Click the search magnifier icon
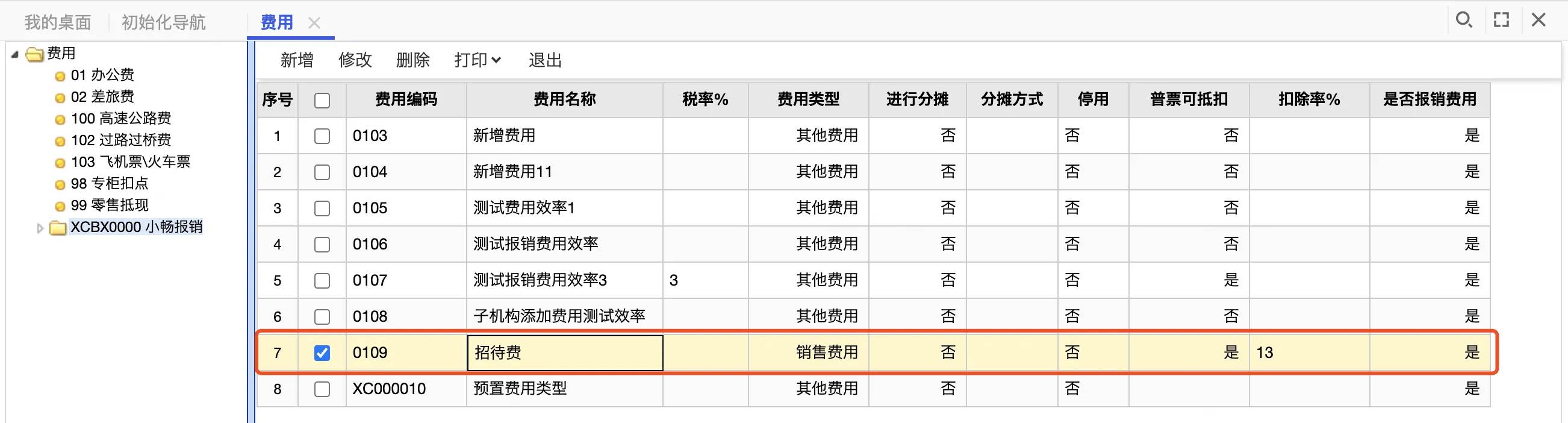 pyautogui.click(x=1463, y=20)
